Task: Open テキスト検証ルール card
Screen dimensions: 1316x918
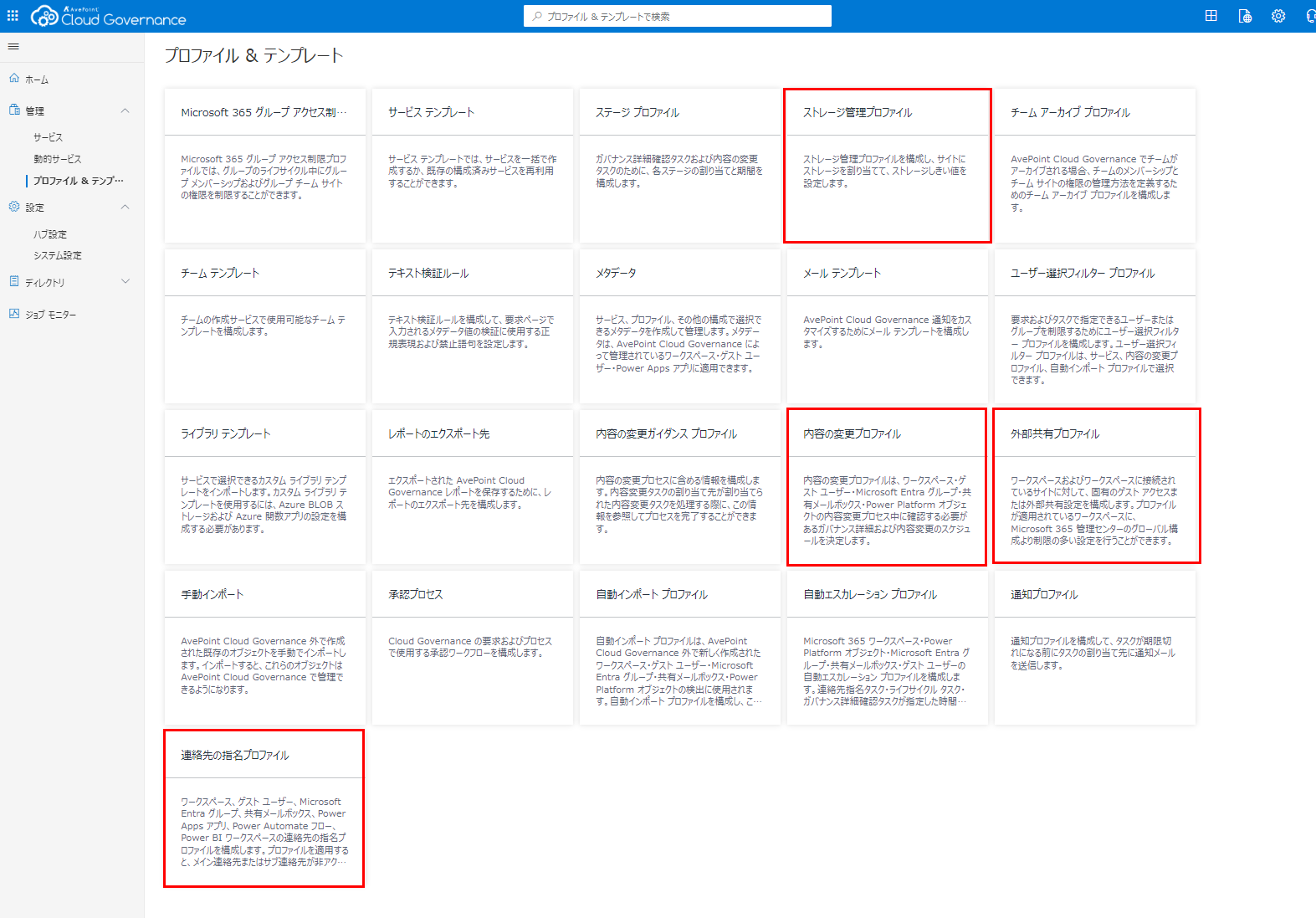Action: click(472, 326)
